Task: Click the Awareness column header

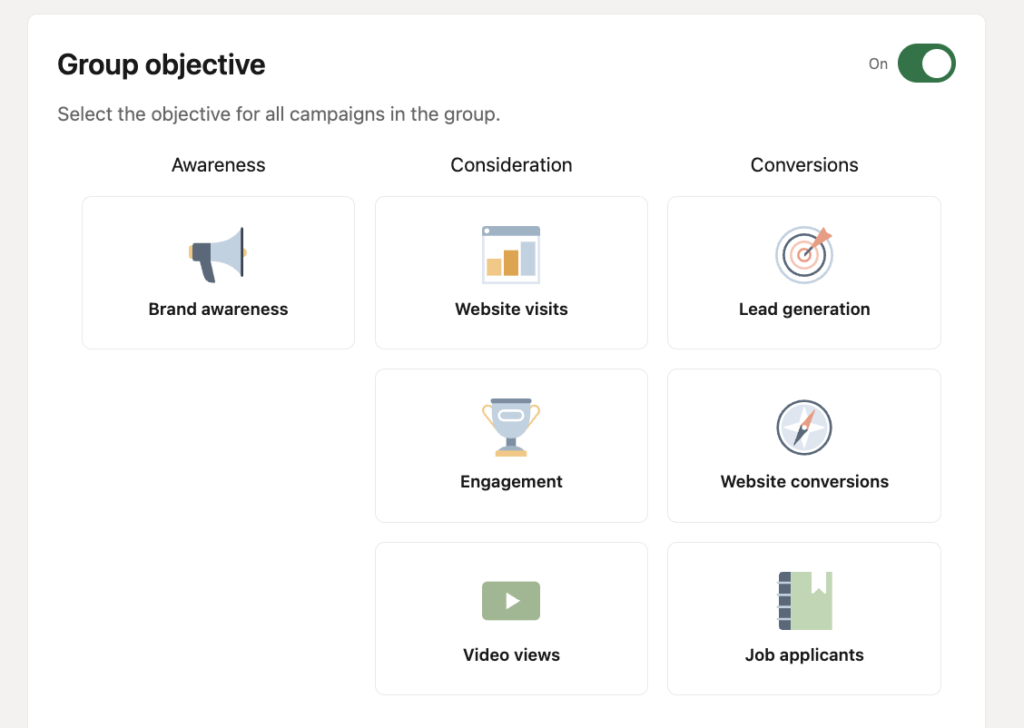Action: (x=218, y=165)
